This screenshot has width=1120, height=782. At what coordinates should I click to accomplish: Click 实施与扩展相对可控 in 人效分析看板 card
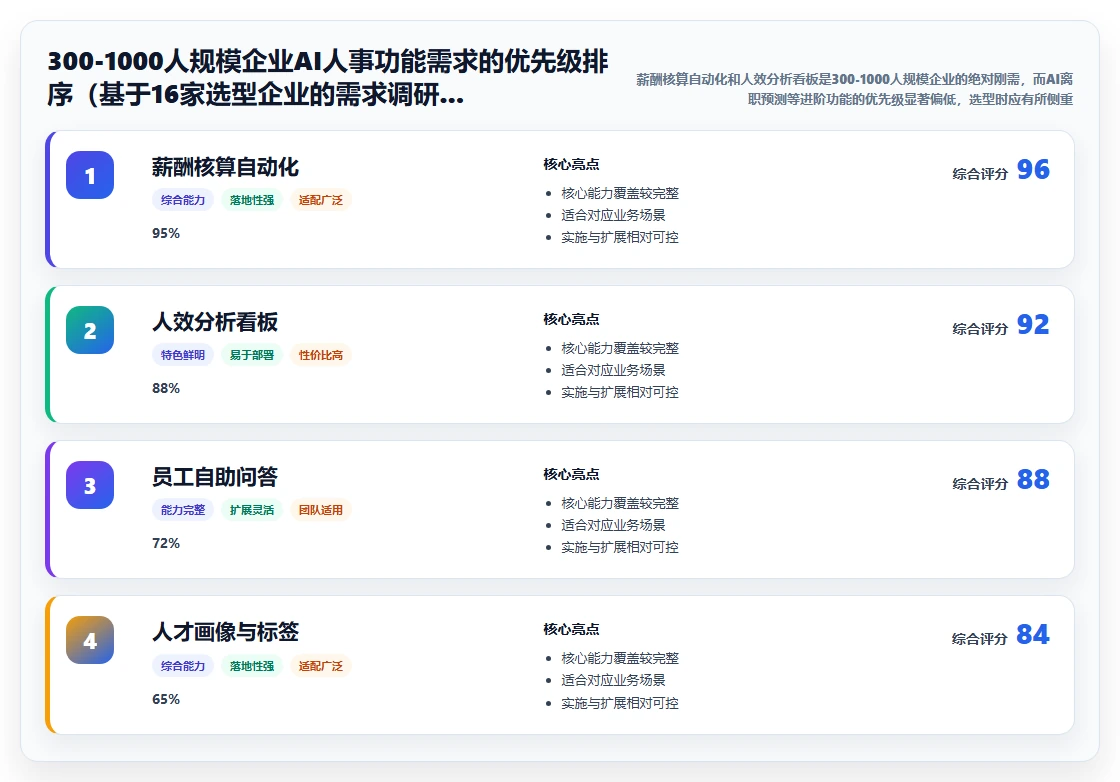pos(620,392)
